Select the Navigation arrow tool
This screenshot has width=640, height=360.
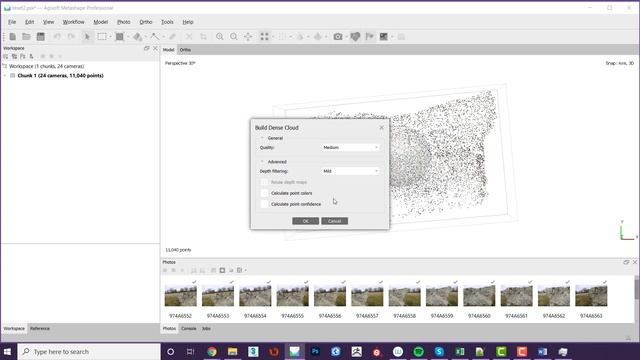click(87, 37)
